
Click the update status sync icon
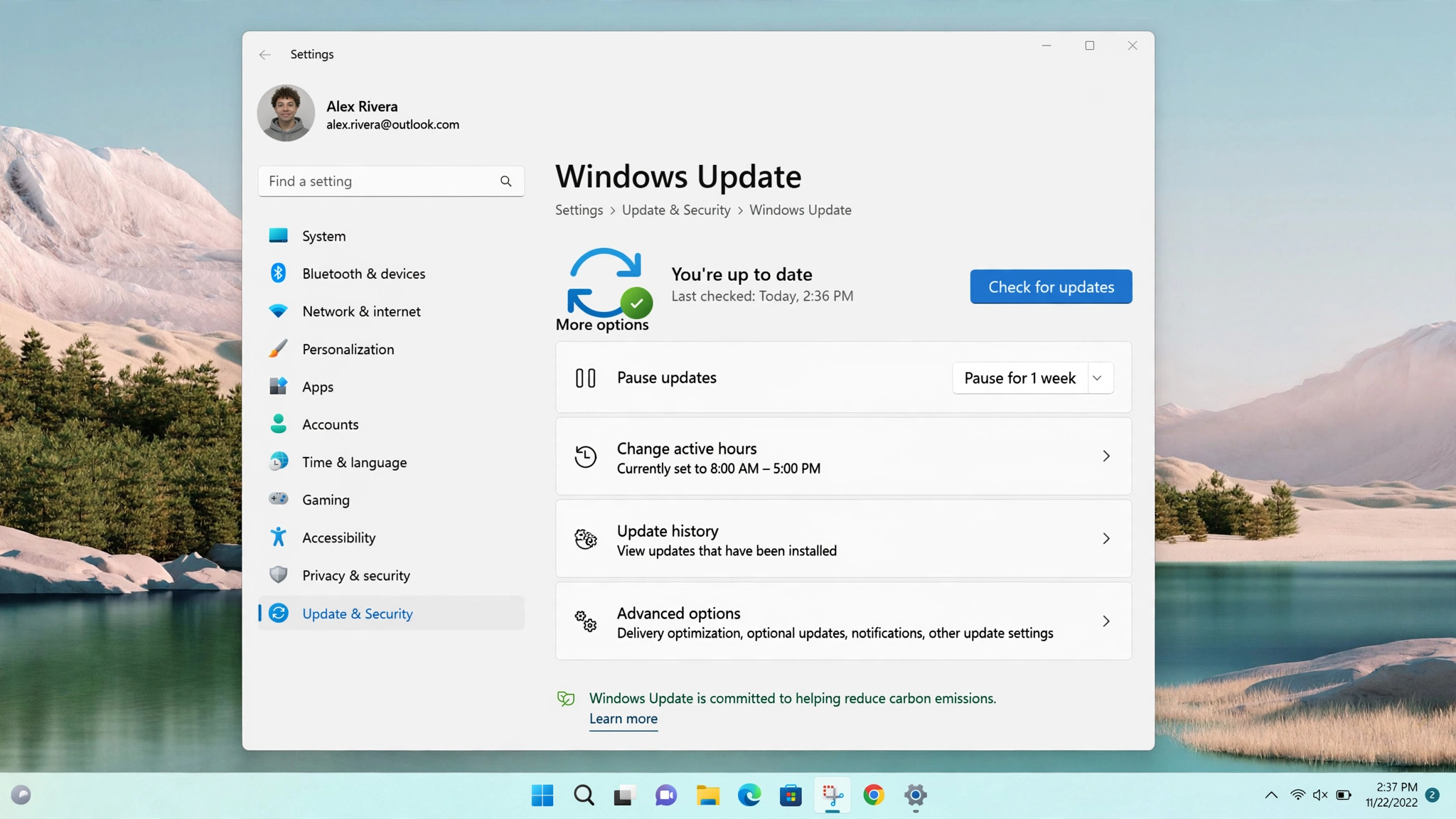click(609, 283)
